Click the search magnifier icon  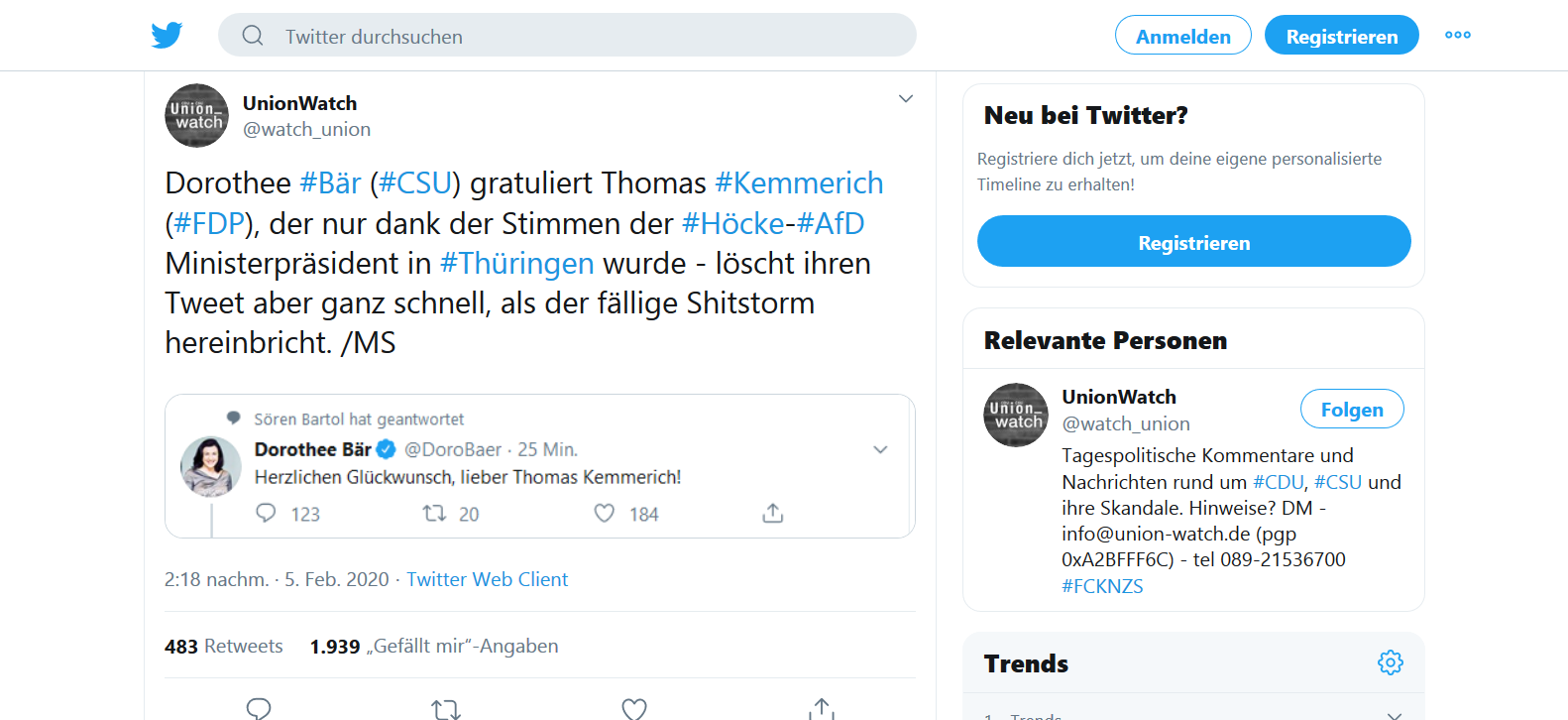pos(253,36)
